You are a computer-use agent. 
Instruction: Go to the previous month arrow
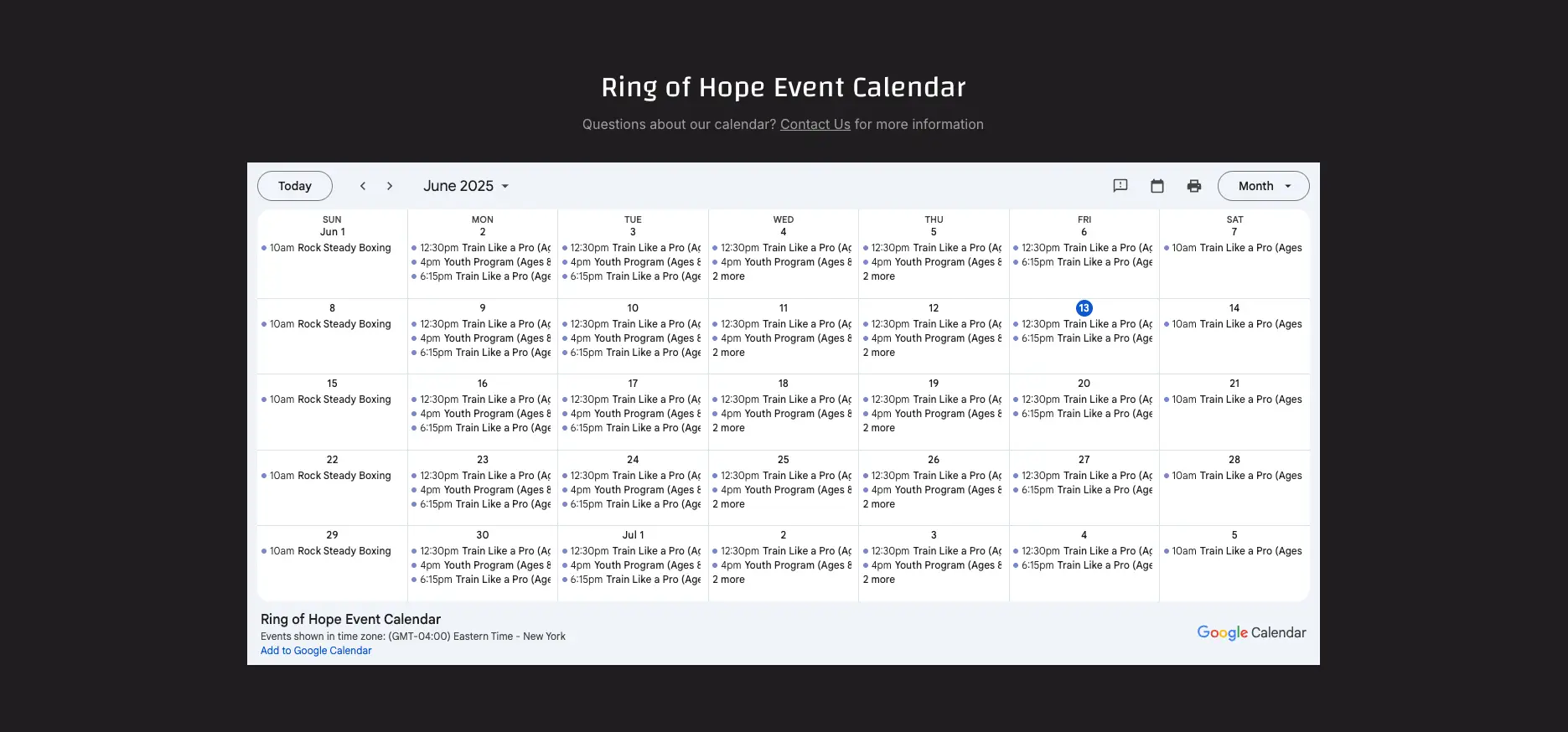pyautogui.click(x=363, y=186)
